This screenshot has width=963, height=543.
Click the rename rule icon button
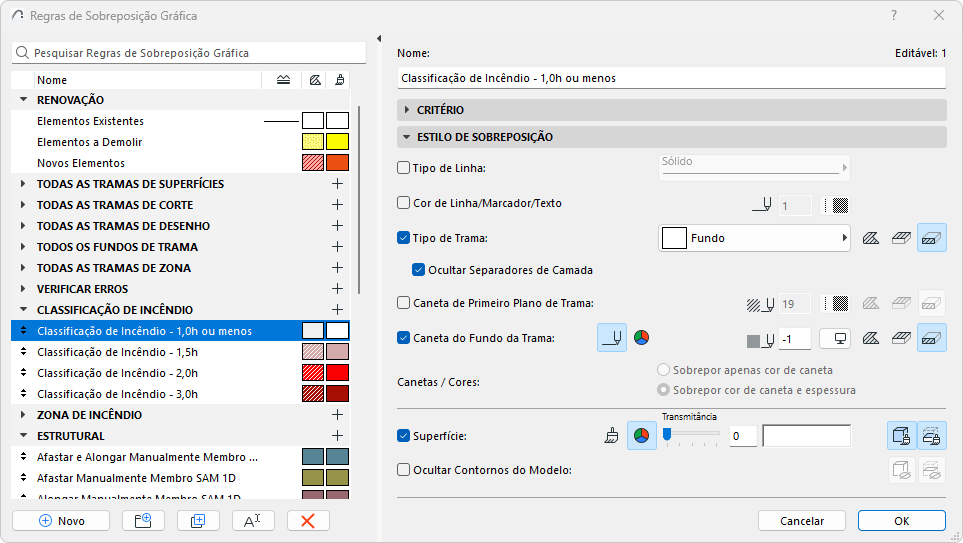pos(252,521)
